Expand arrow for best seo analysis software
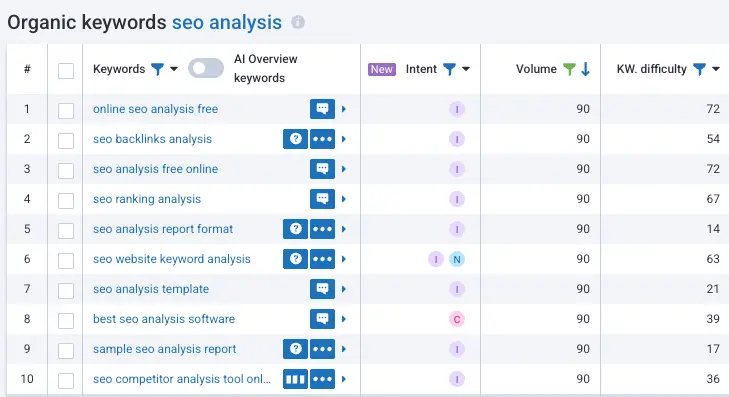This screenshot has height=397, width=729. click(x=344, y=319)
